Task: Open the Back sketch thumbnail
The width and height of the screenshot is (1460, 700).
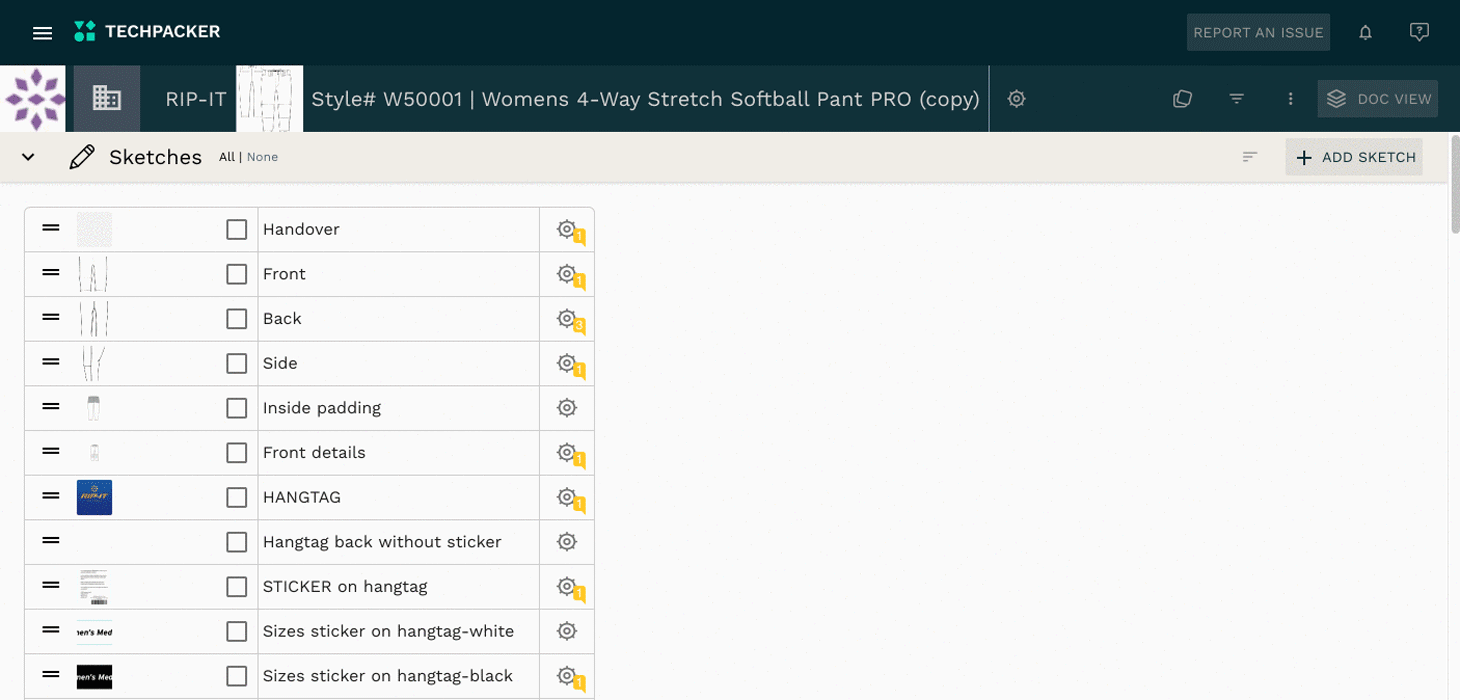Action: click(93, 319)
